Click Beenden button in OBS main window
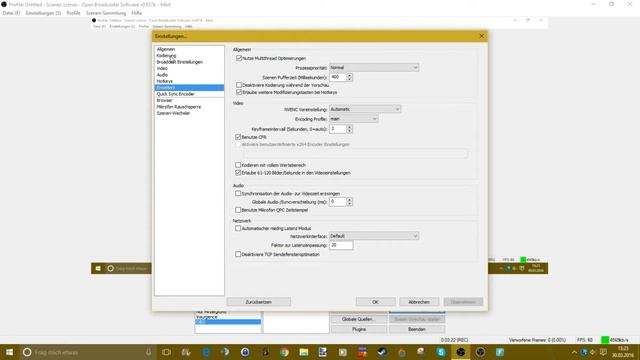 pos(417,329)
